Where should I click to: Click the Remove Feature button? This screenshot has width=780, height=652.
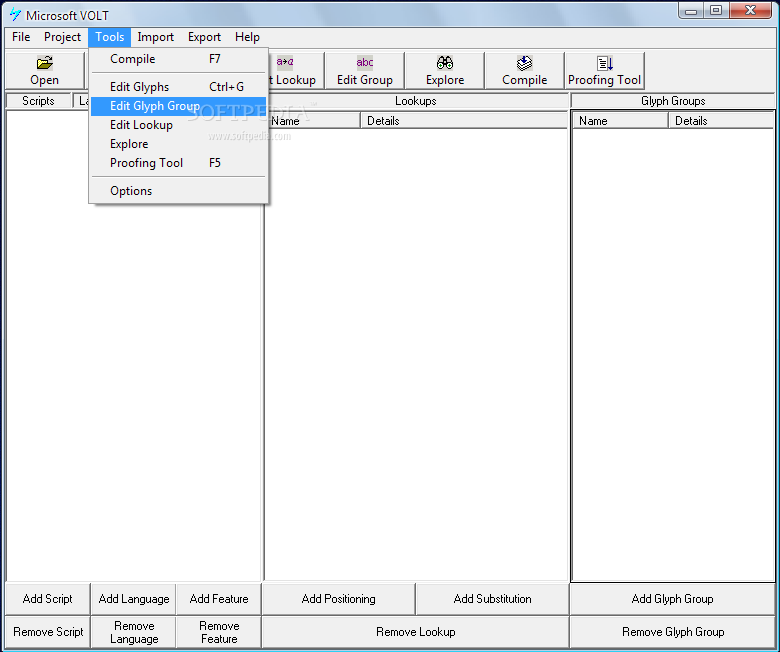coord(219,632)
